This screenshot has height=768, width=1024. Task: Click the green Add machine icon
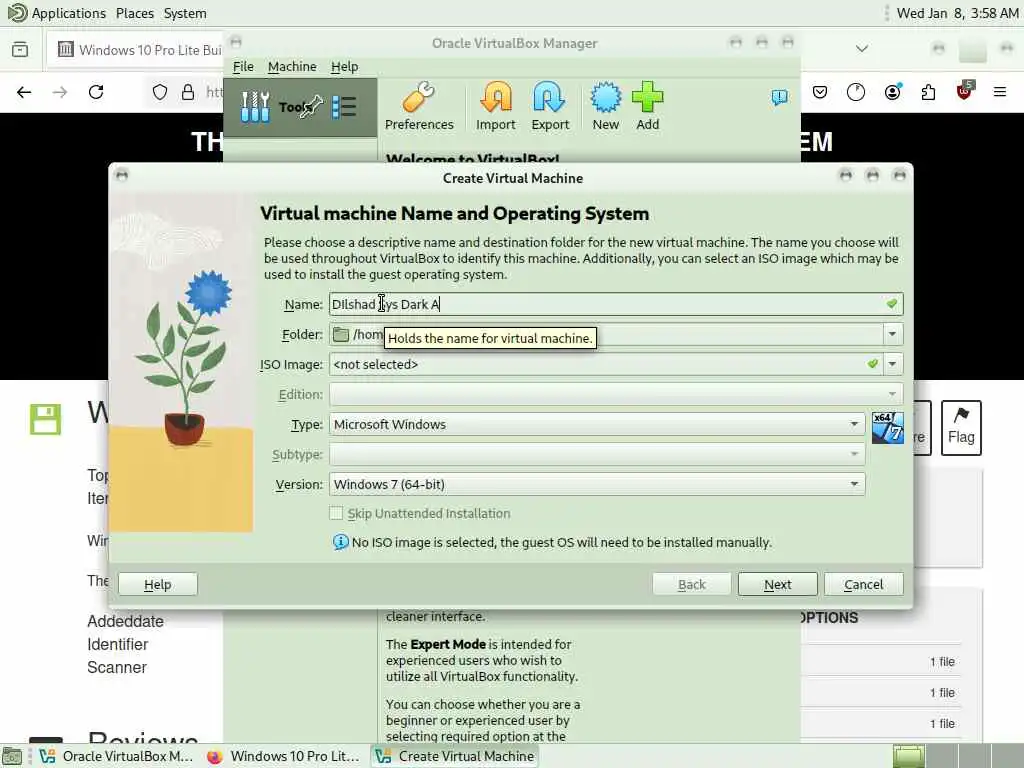point(647,106)
